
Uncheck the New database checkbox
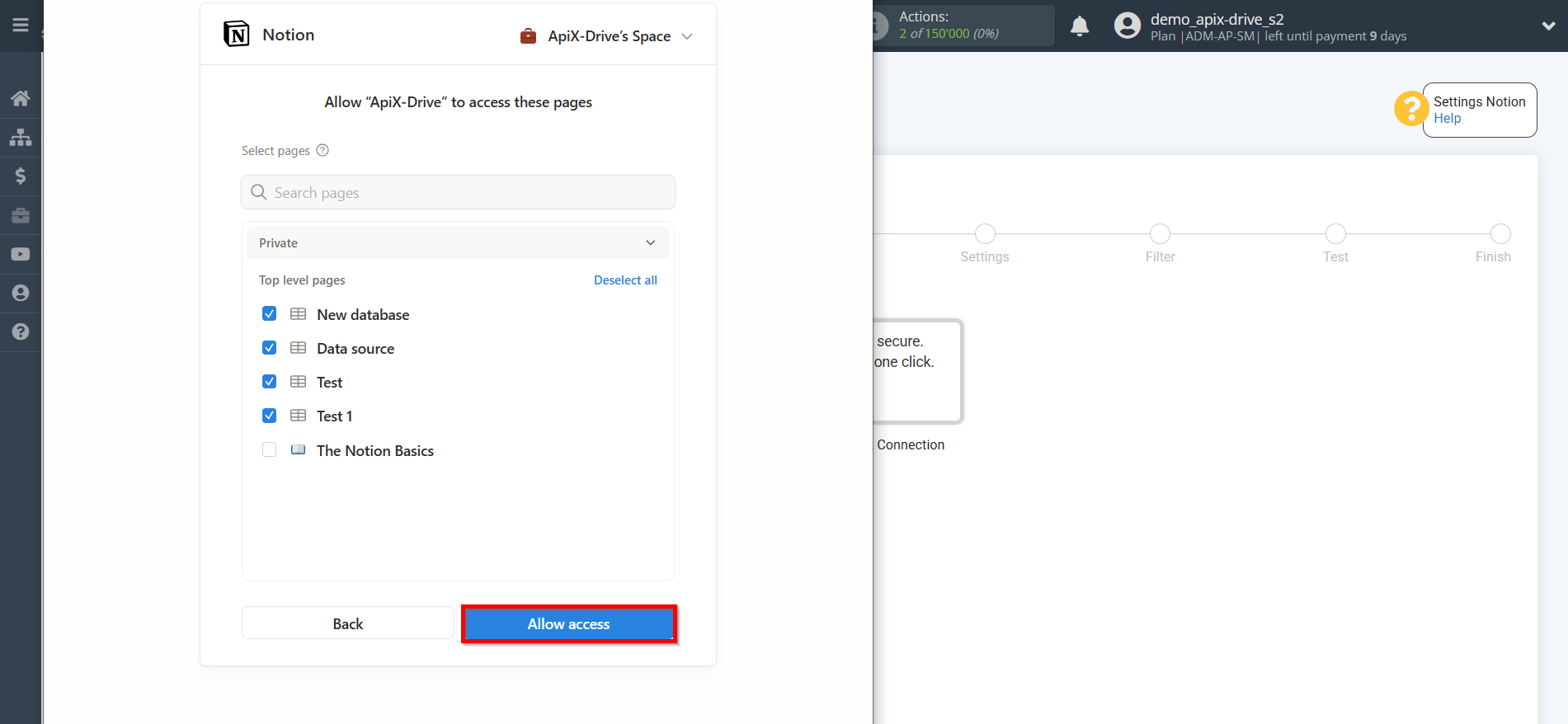[x=269, y=313]
